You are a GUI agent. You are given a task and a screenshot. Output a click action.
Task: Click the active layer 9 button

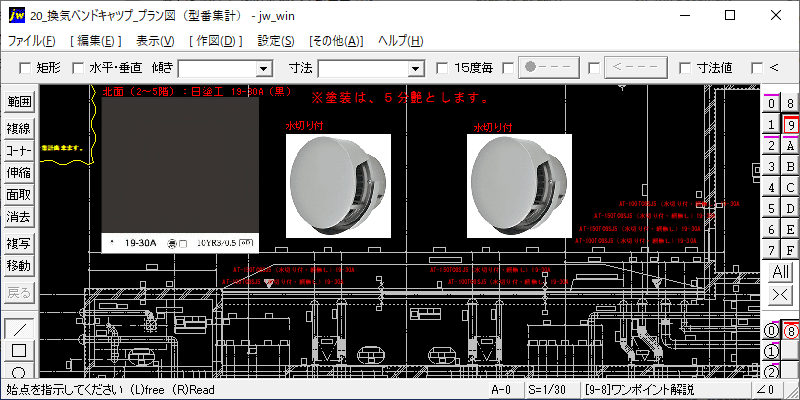[x=790, y=124]
